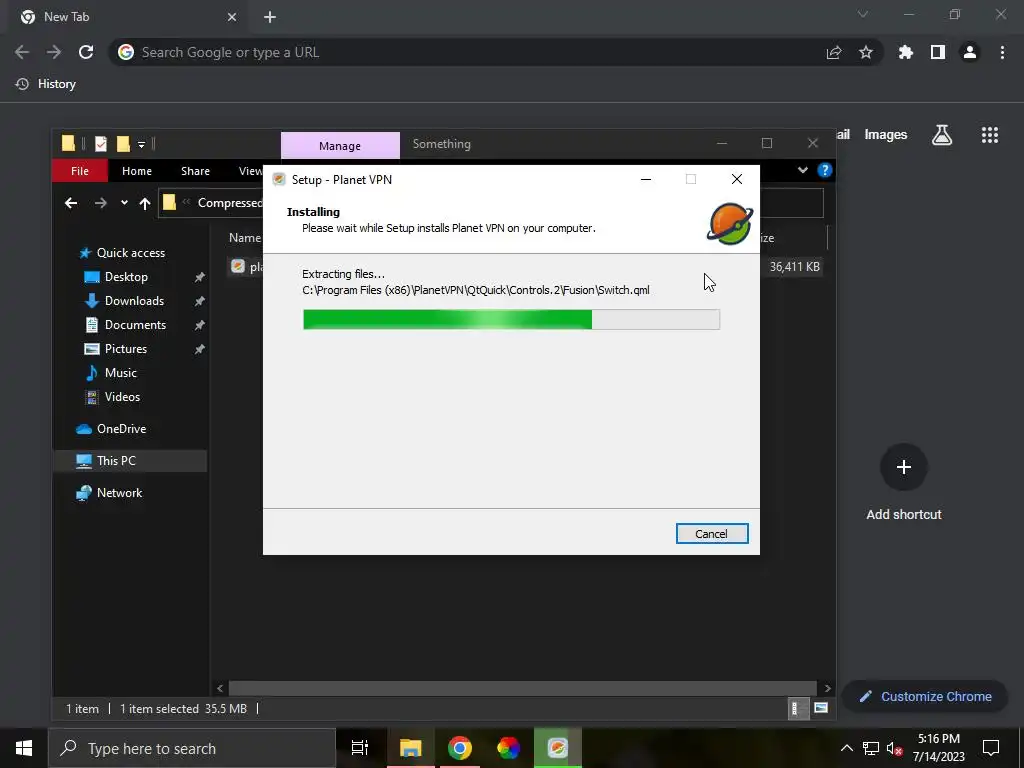Go forward in Chrome
Image resolution: width=1024 pixels, height=768 pixels.
point(54,52)
